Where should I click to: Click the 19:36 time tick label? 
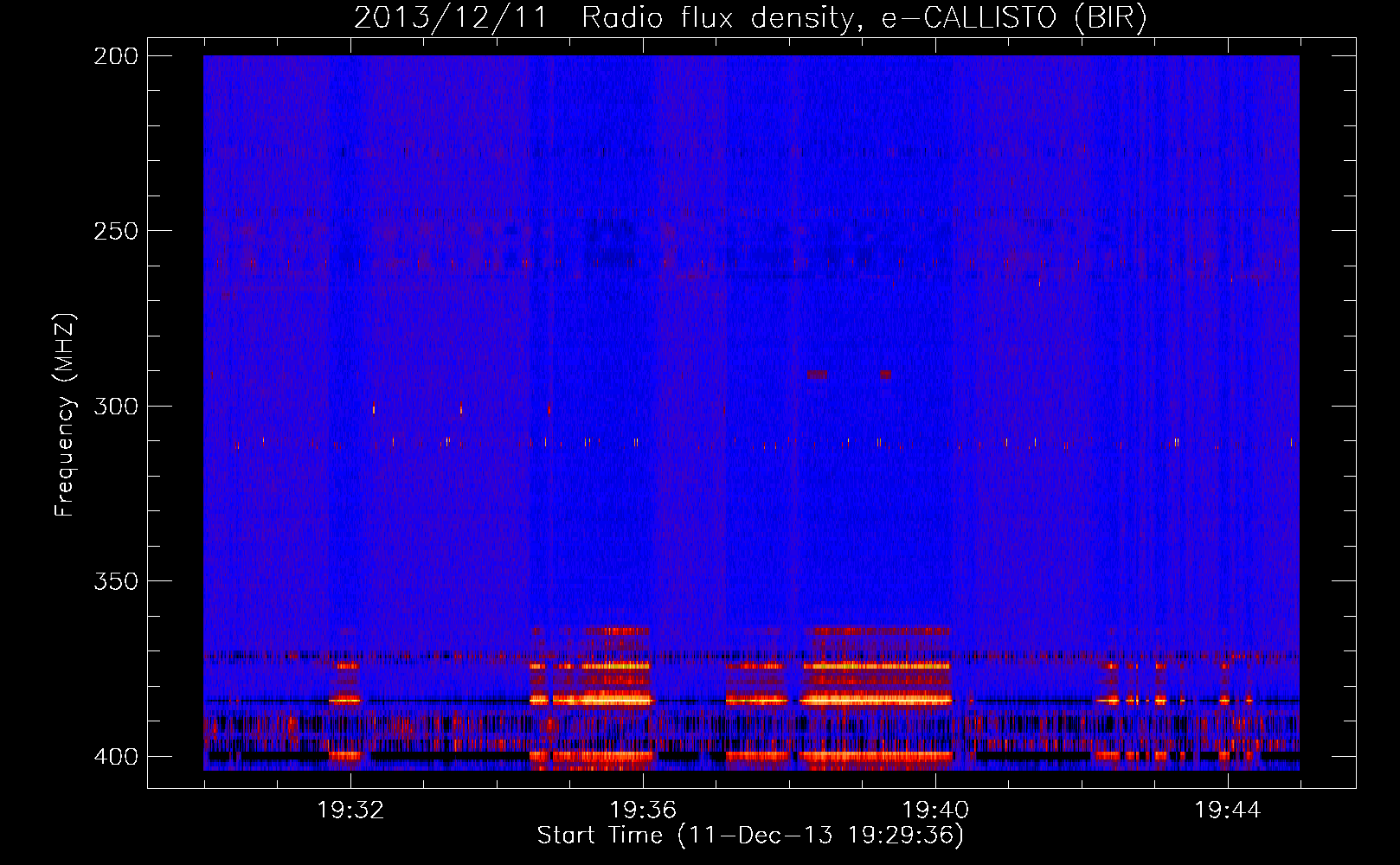point(643,811)
